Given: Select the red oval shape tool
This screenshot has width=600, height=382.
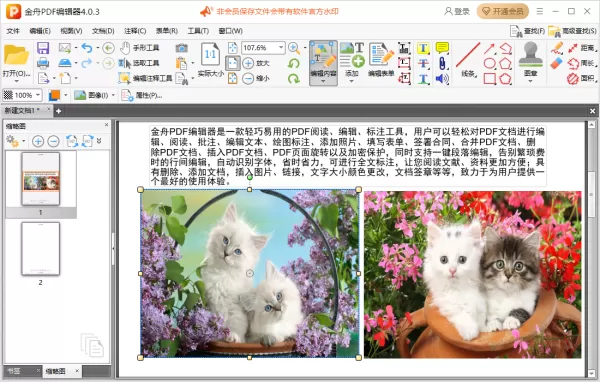Looking at the screenshot, I should coord(489,63).
